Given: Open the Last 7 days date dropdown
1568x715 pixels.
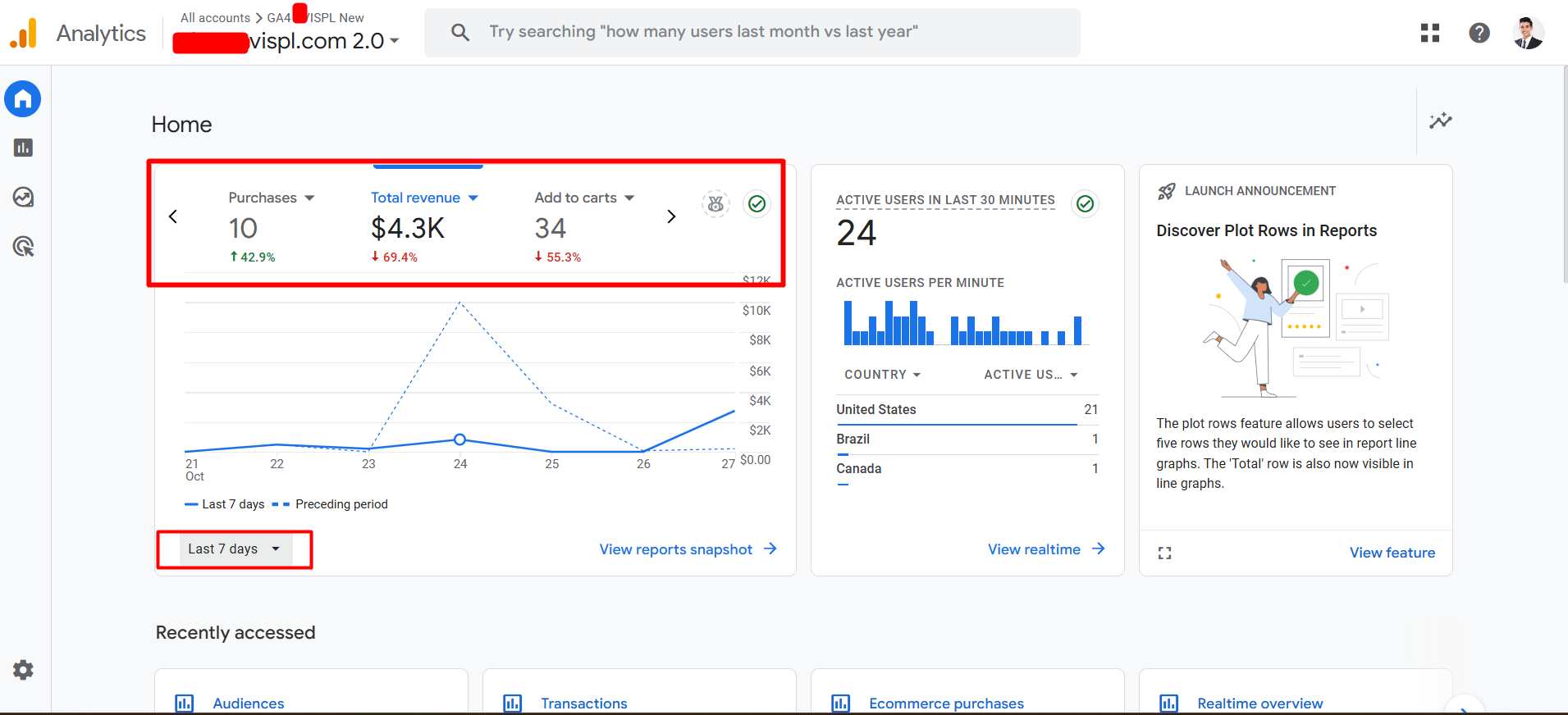Looking at the screenshot, I should (x=234, y=549).
